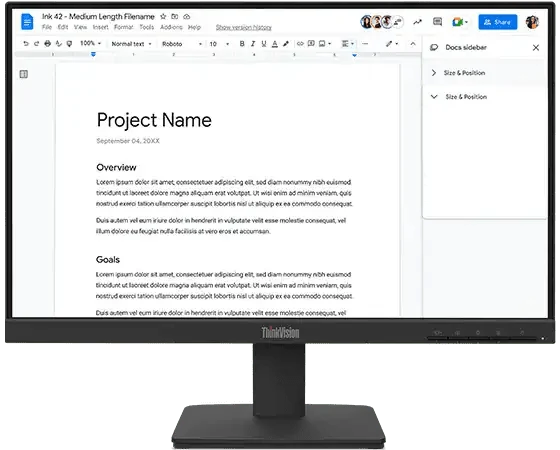Toggle italic formatting

[x=253, y=44]
